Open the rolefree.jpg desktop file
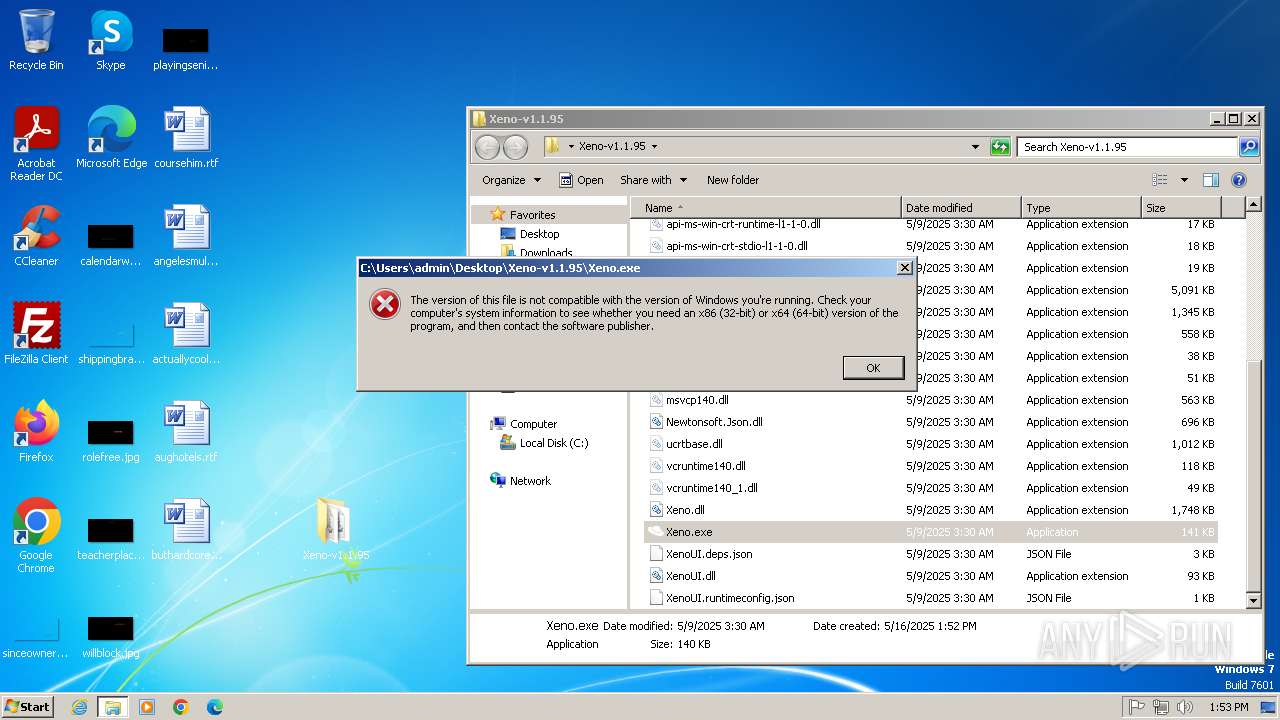The image size is (1280, 720). [x=111, y=440]
